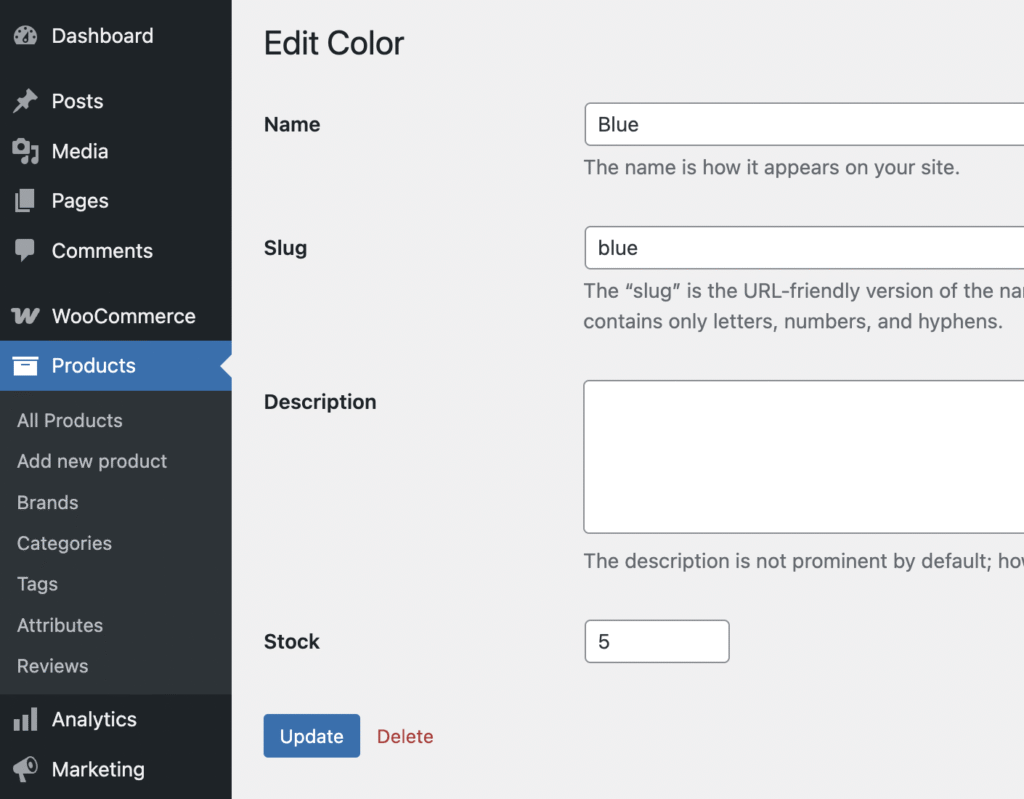
Task: Click the Products archive box icon
Action: tap(25, 366)
